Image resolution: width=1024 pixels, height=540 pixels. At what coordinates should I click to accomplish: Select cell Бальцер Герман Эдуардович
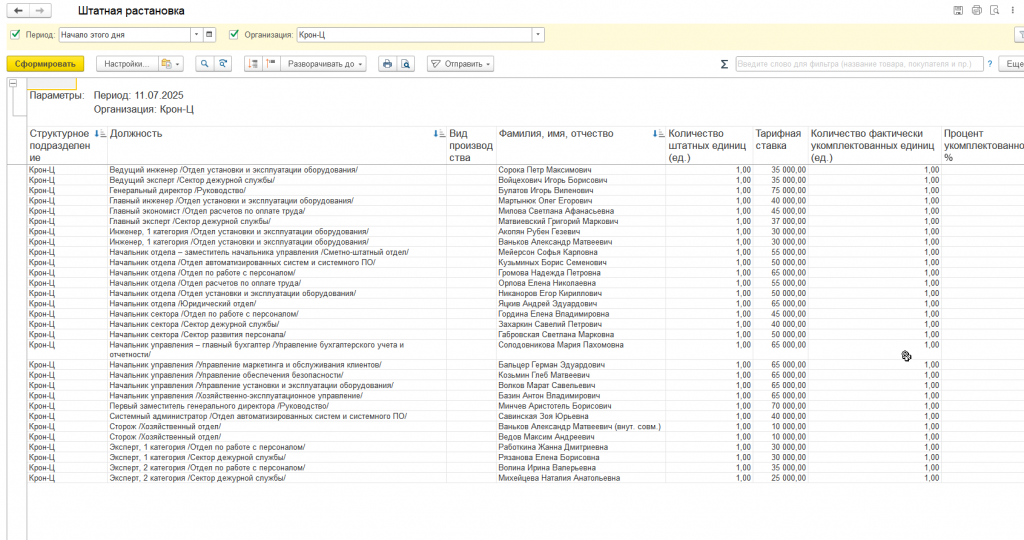581,365
